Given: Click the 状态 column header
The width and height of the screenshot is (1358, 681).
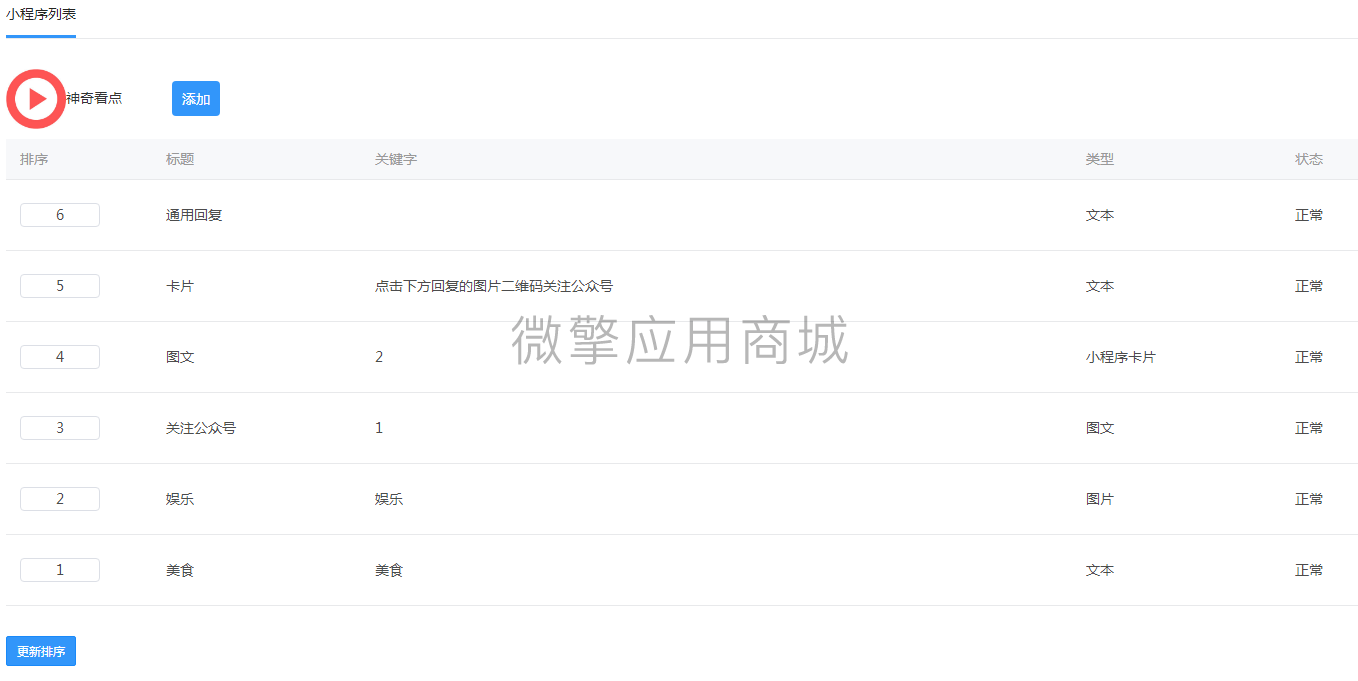Looking at the screenshot, I should (1308, 159).
